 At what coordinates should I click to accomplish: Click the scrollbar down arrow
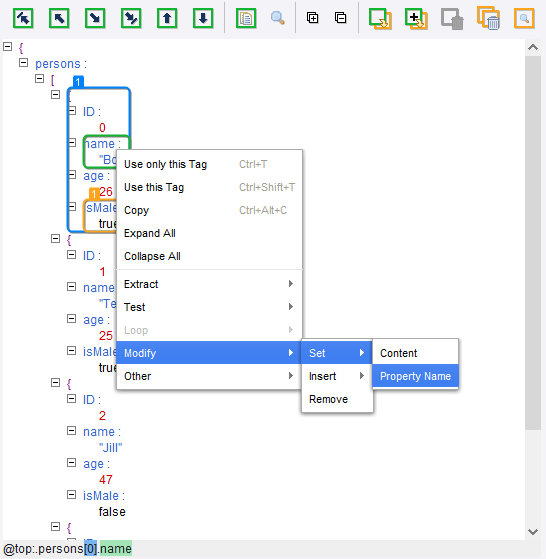[x=533, y=532]
